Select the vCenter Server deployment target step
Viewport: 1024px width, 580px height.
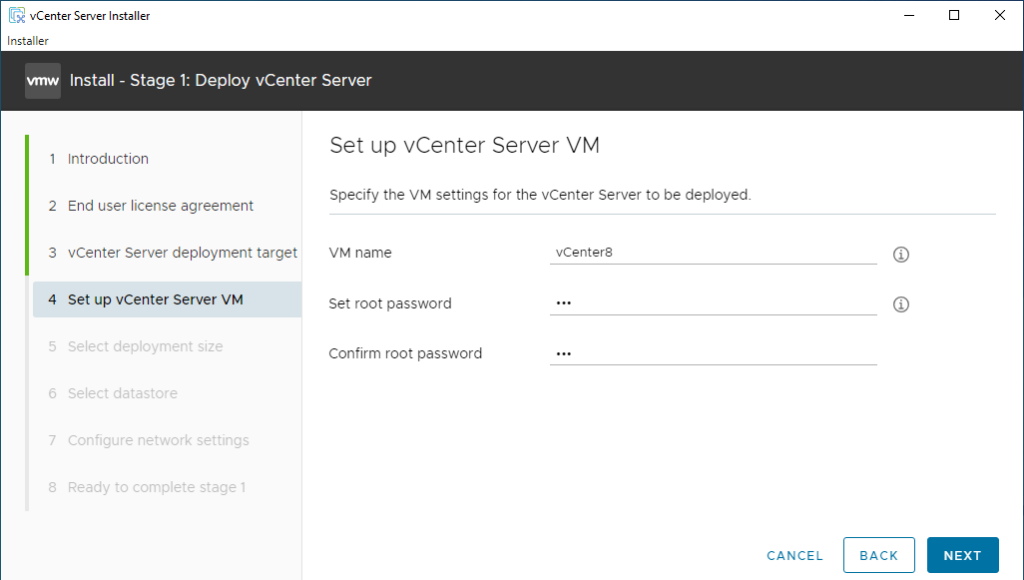[x=182, y=252]
